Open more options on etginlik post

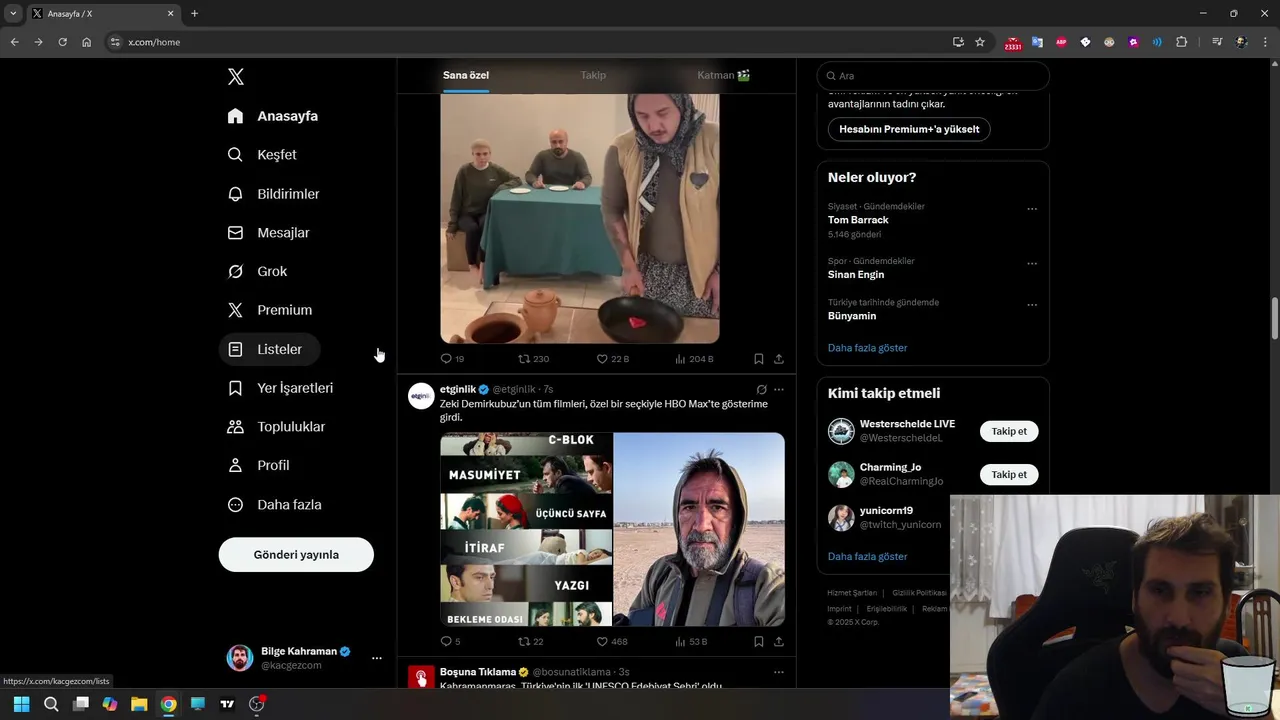[x=779, y=390]
